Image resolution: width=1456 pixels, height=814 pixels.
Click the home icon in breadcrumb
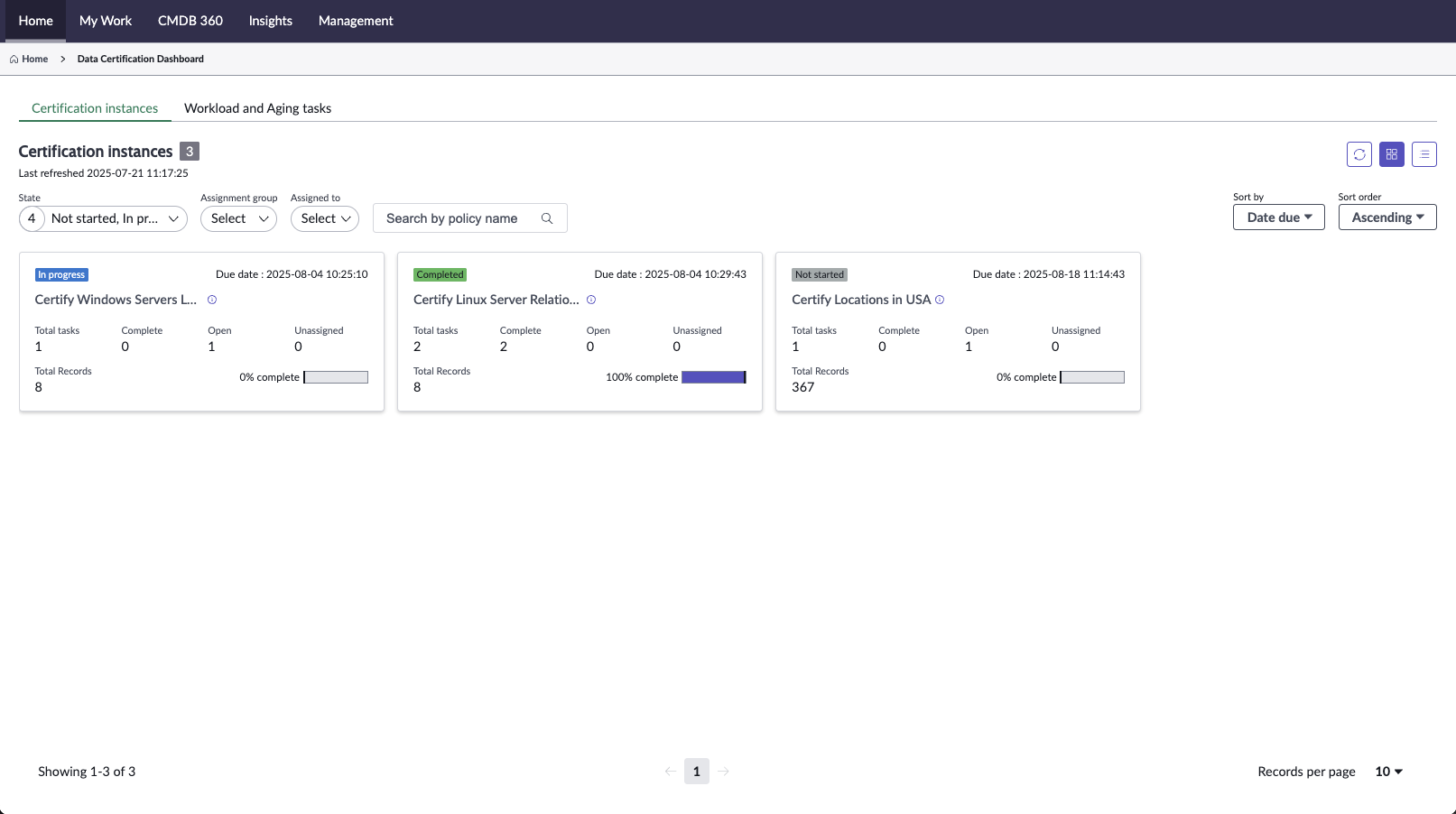14,60
